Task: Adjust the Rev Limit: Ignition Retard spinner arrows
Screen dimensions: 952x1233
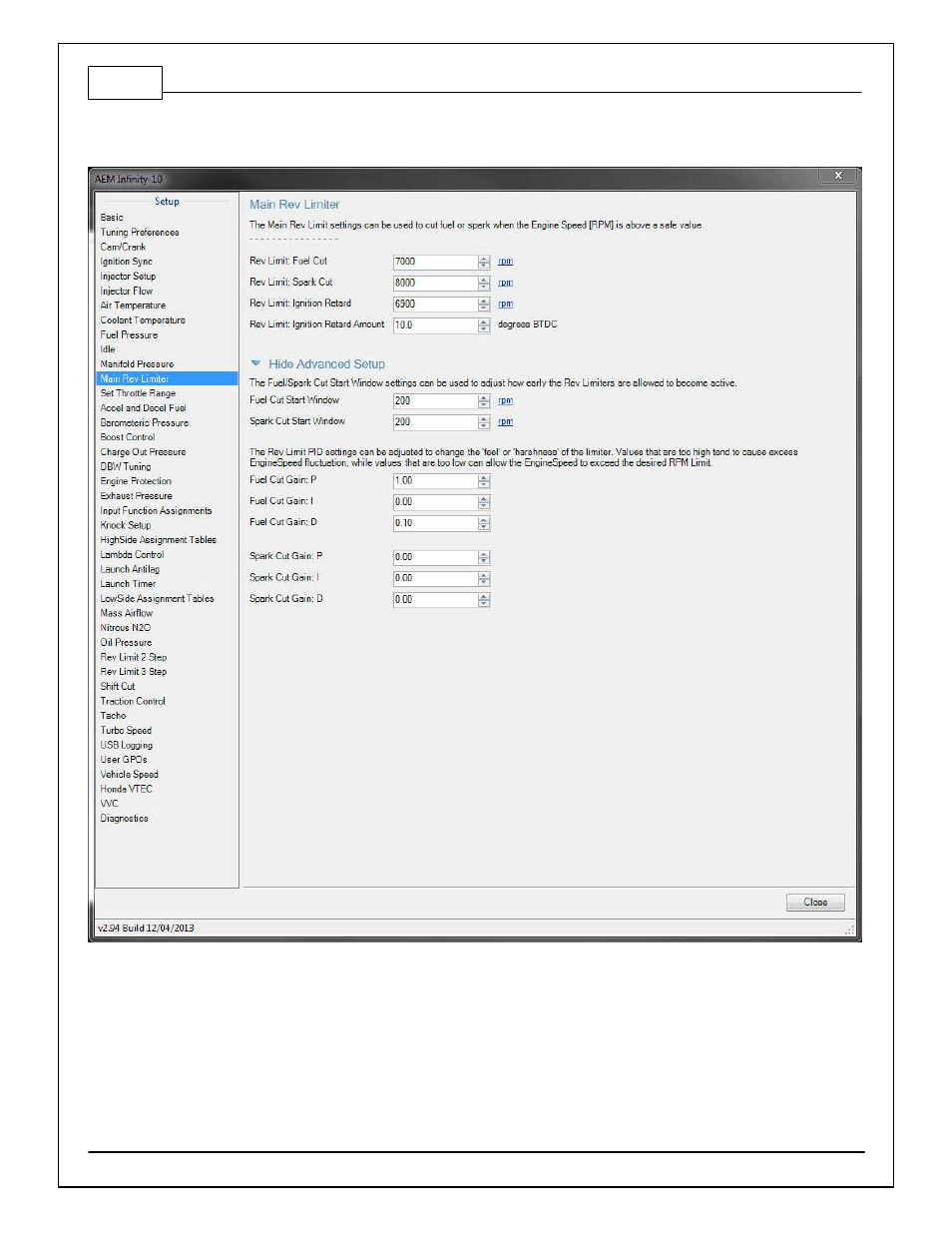Action: click(484, 304)
